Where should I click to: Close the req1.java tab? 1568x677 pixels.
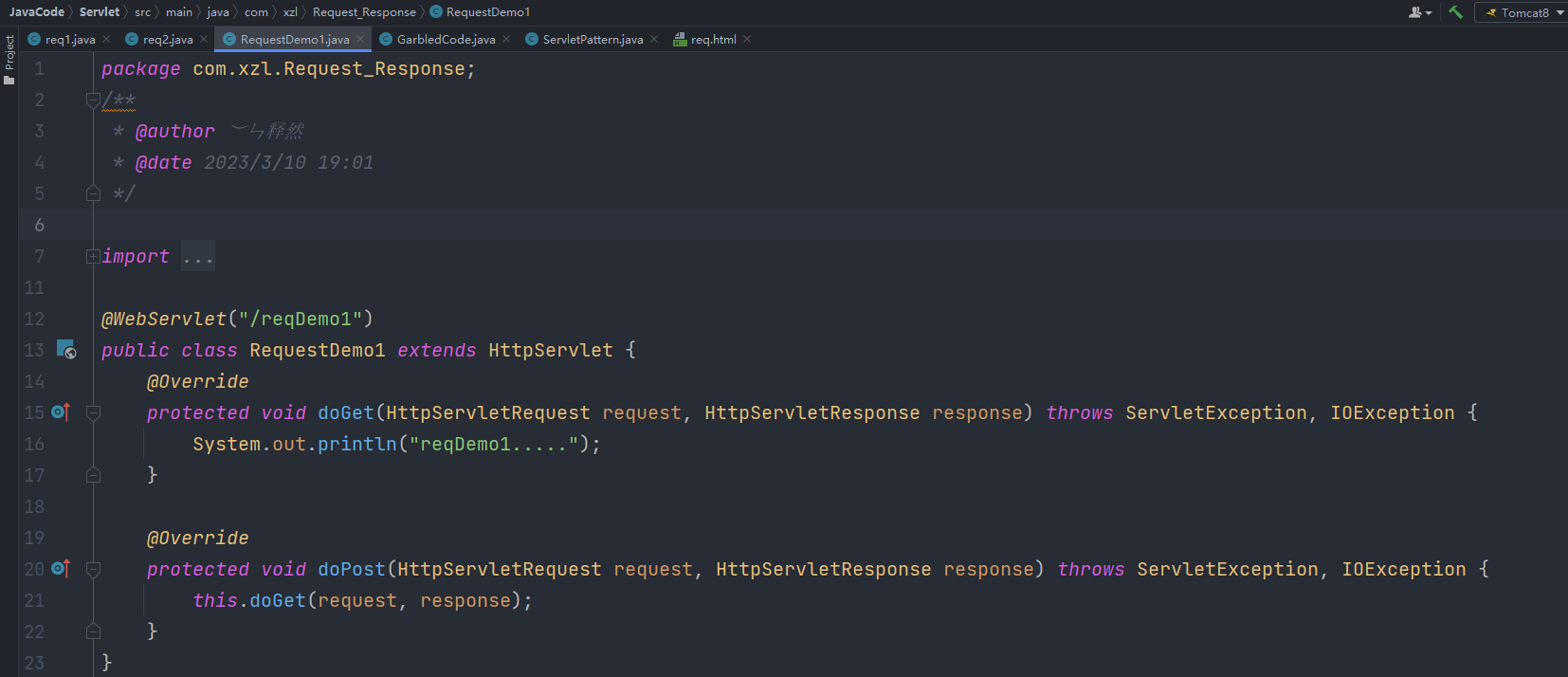click(x=106, y=39)
